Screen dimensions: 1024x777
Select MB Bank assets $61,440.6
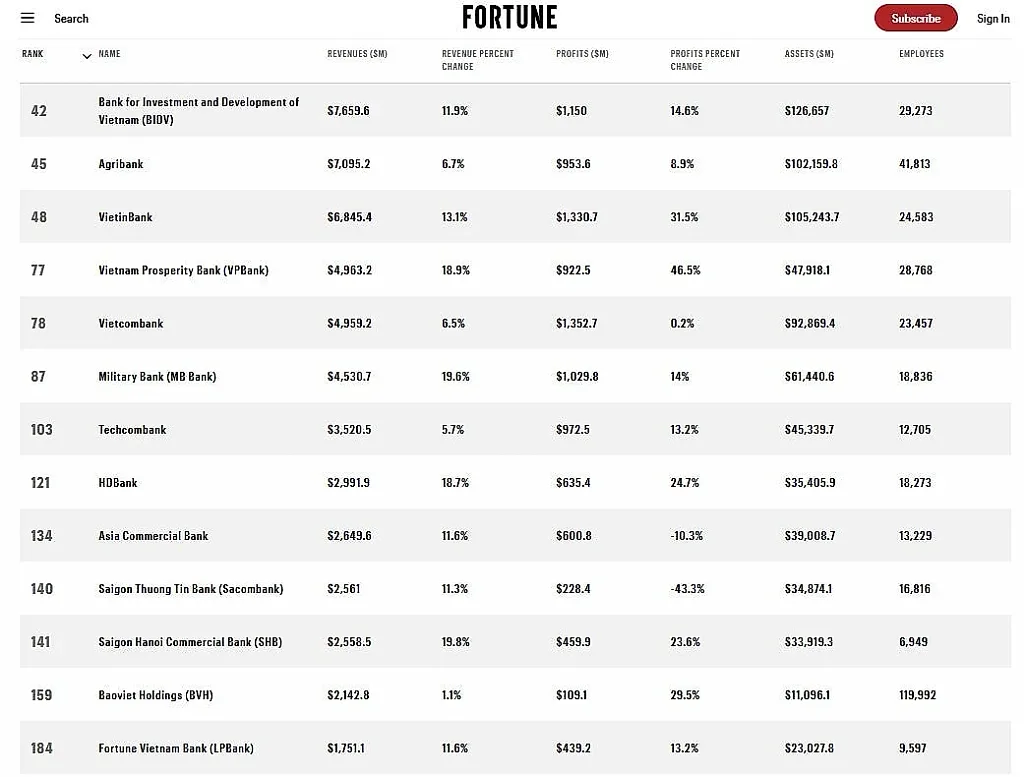(x=809, y=377)
